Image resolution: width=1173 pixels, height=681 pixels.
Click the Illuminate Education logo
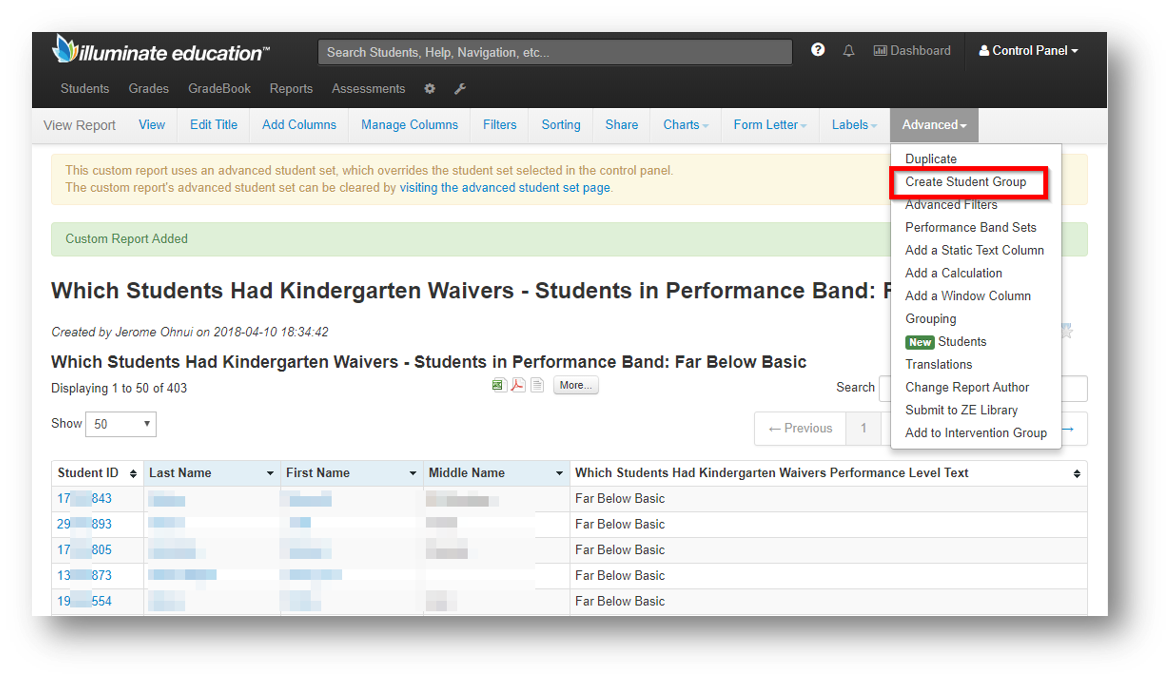point(162,51)
